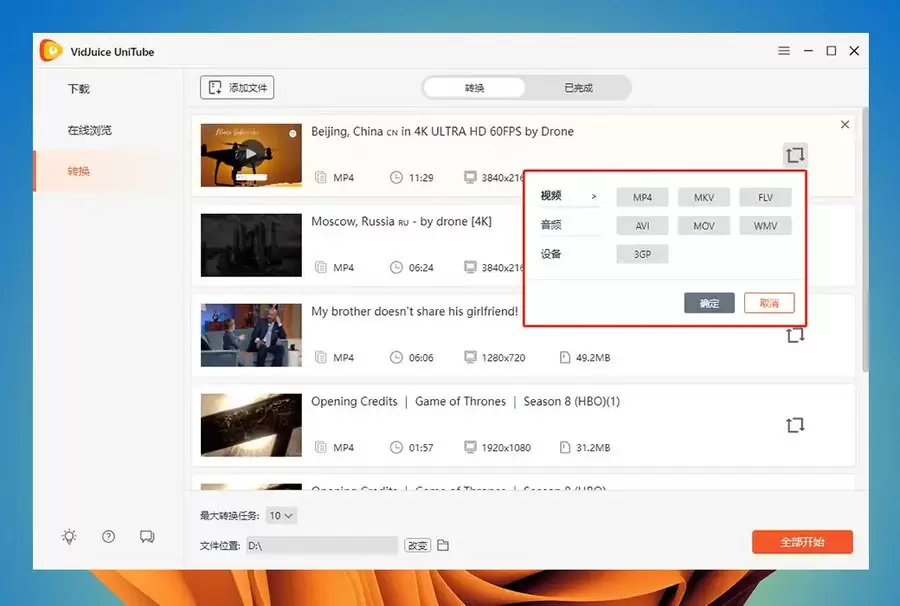
Task: Select the 音频 format category
Action: 552,225
